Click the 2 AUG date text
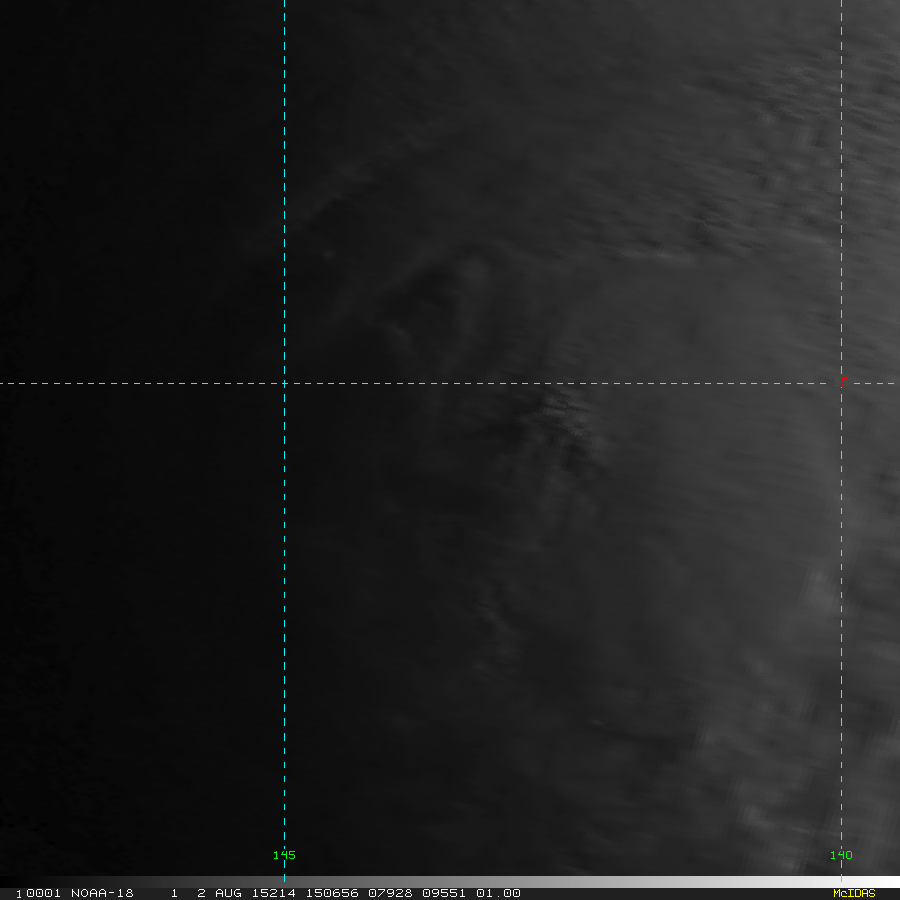900x900 pixels. tap(219, 893)
